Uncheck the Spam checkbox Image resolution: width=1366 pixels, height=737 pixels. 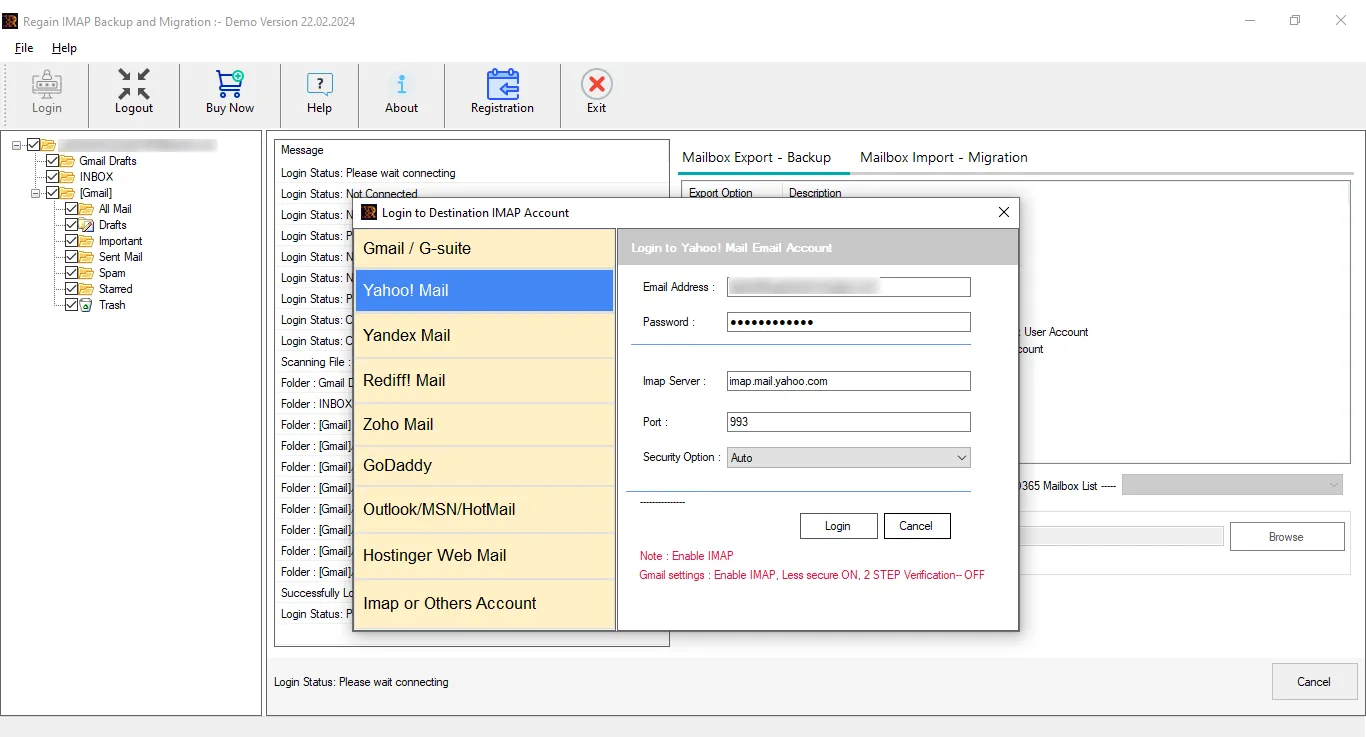point(71,273)
